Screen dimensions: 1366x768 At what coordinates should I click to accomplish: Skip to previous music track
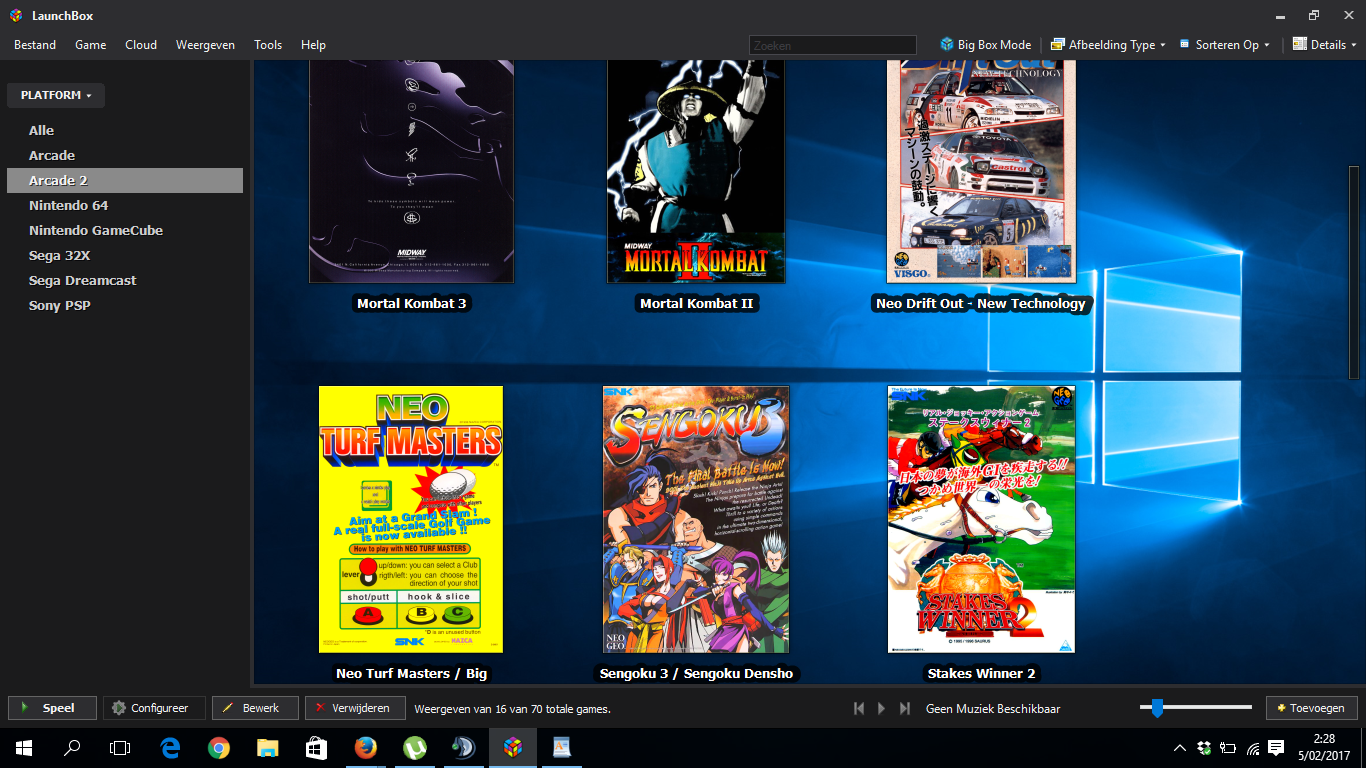tap(859, 708)
